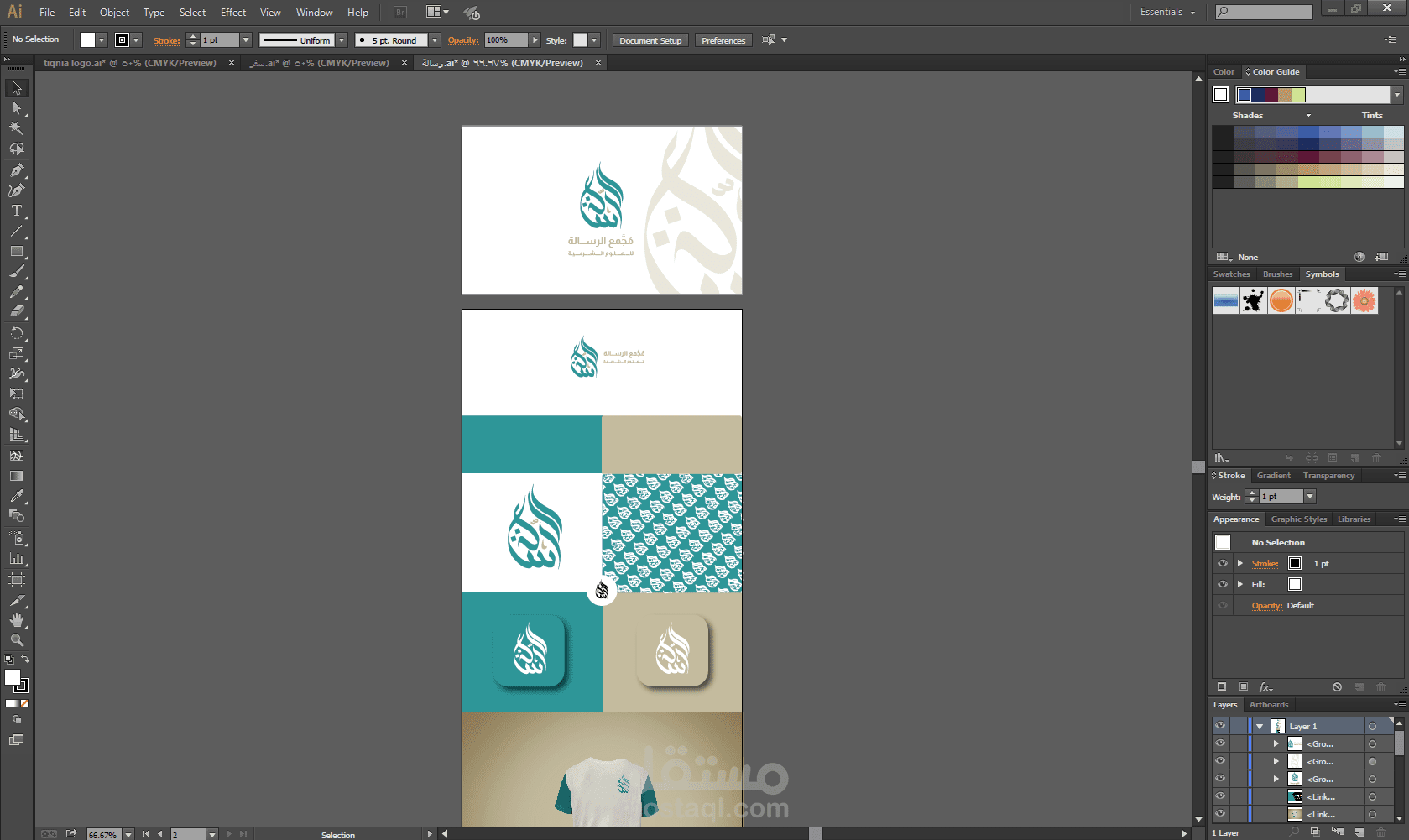Image resolution: width=1409 pixels, height=840 pixels.
Task: Select the Blend tool
Action: [x=17, y=517]
